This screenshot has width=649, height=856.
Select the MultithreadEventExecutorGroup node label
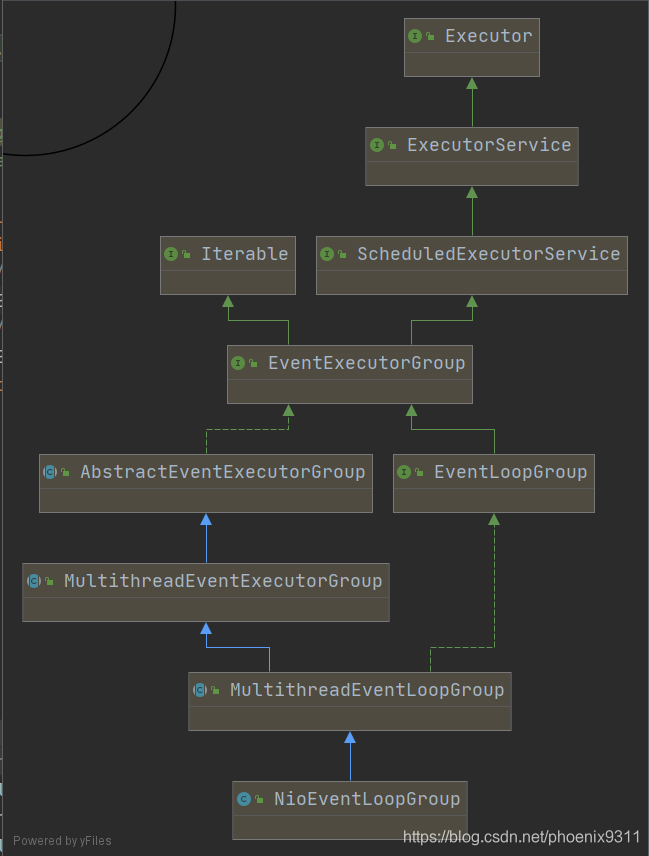click(223, 581)
